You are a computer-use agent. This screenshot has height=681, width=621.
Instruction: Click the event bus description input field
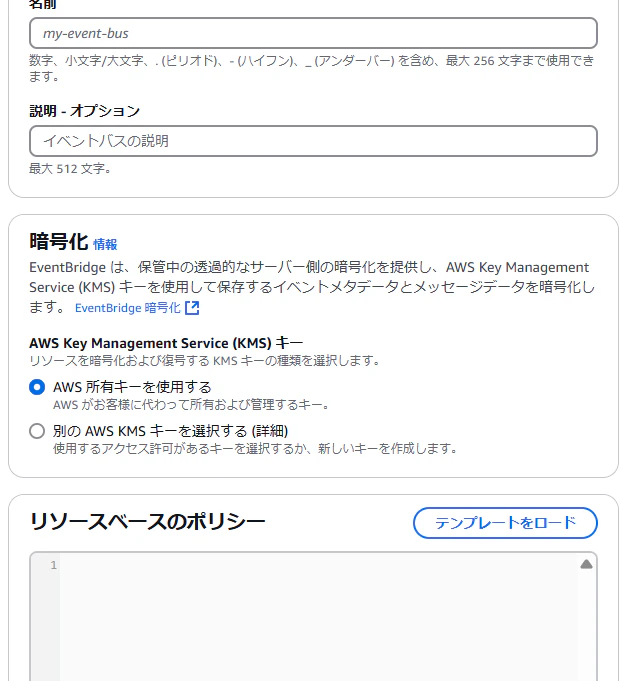click(x=313, y=141)
